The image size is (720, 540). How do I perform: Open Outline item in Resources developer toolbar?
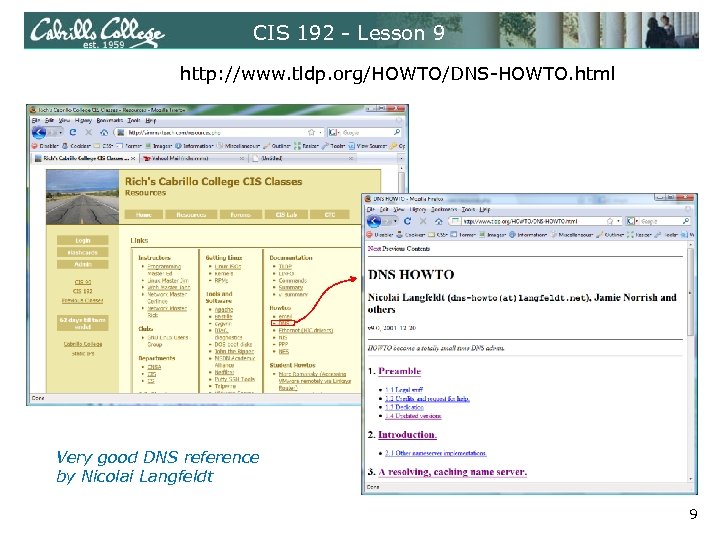coord(277,146)
